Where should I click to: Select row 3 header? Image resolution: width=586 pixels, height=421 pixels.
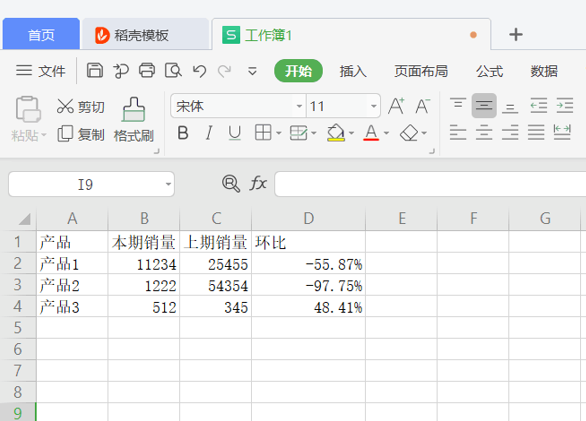click(x=18, y=285)
